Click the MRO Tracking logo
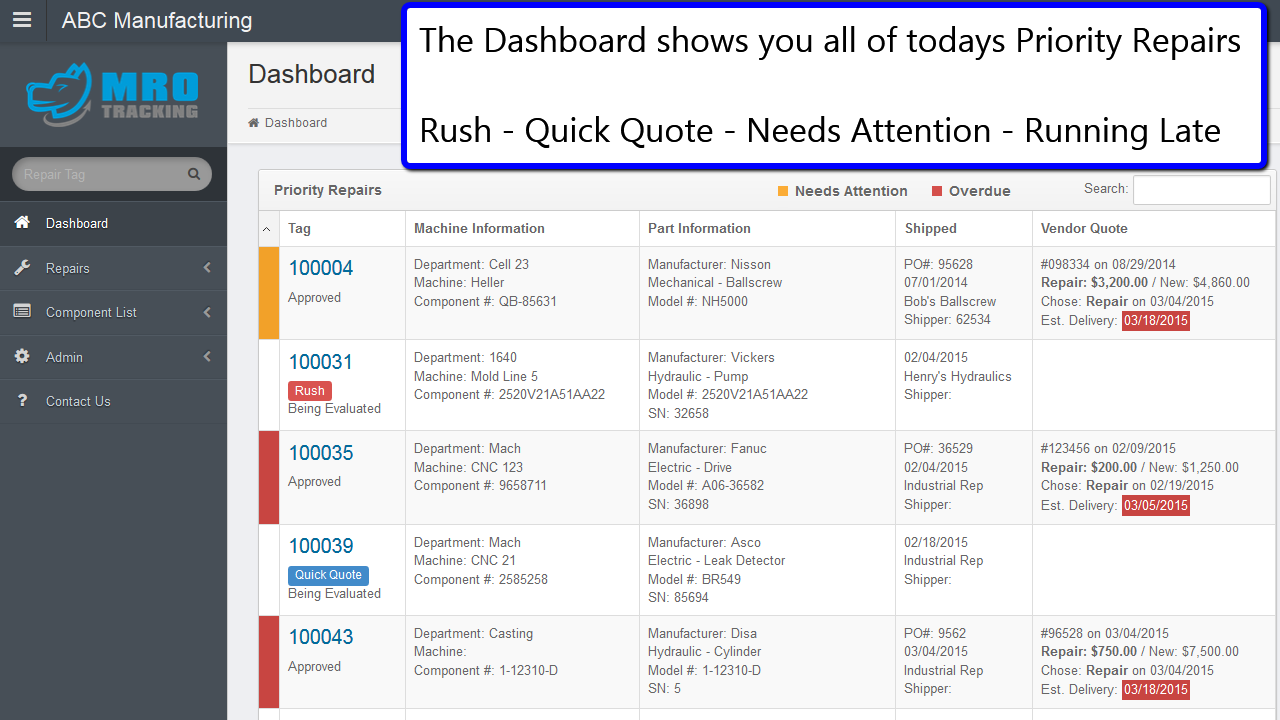This screenshot has height=720, width=1280. 112,96
